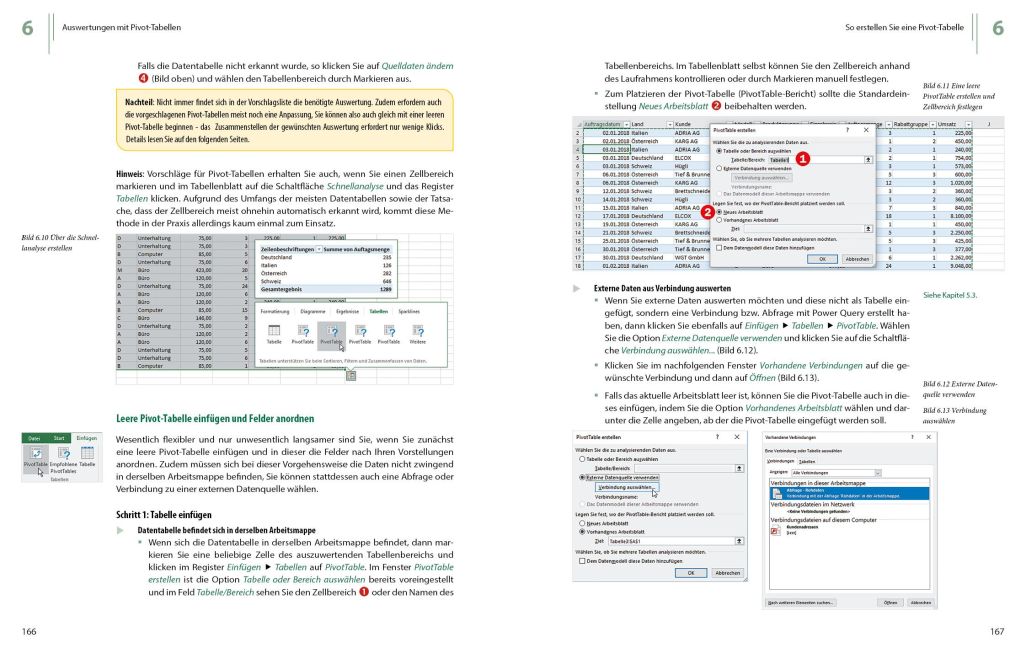The image size is (1026, 648).
Task: Click range selector icon beside the empty Ziel field
Action: click(x=868, y=229)
